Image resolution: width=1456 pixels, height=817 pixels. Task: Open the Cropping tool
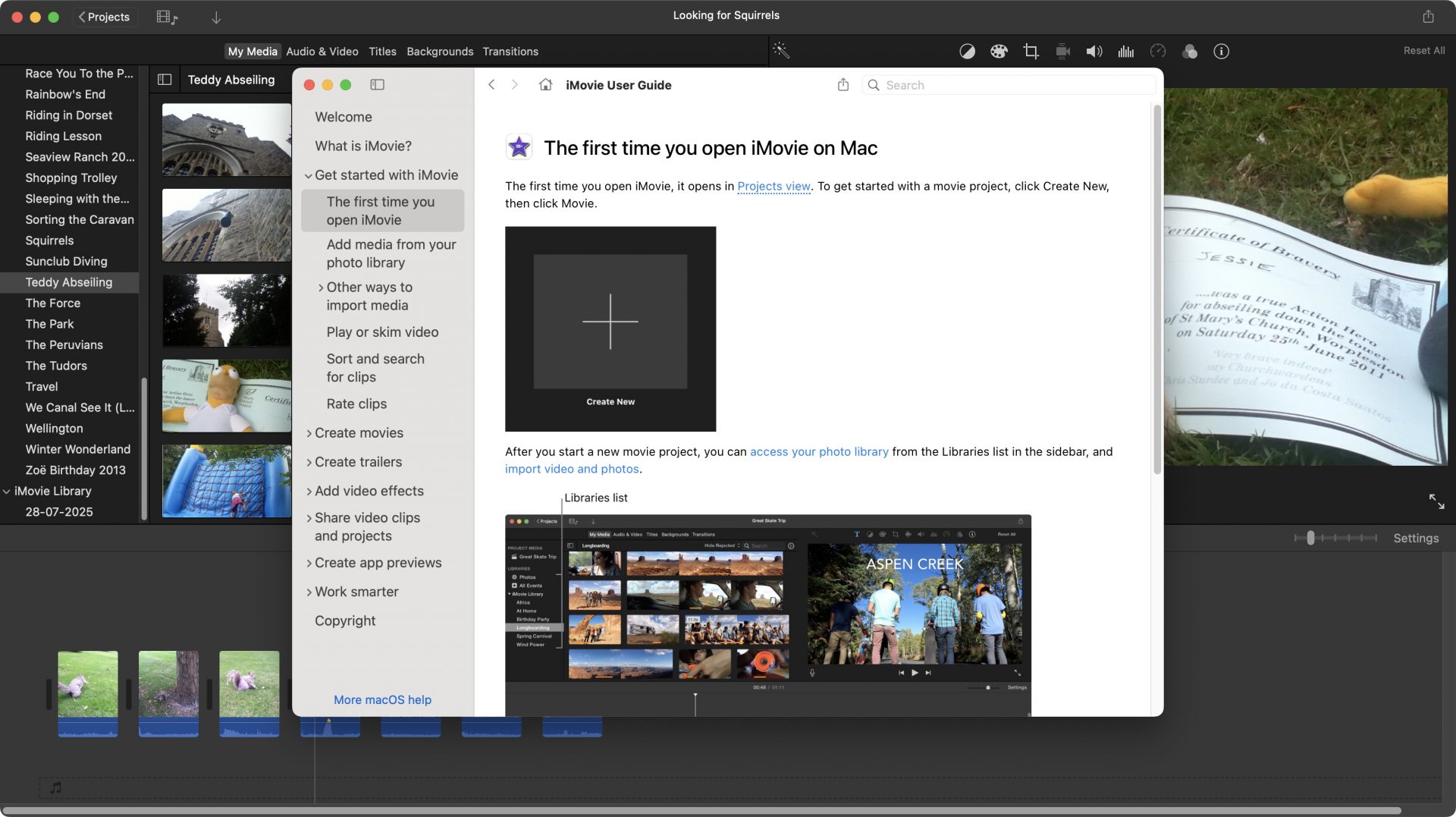(x=1031, y=51)
